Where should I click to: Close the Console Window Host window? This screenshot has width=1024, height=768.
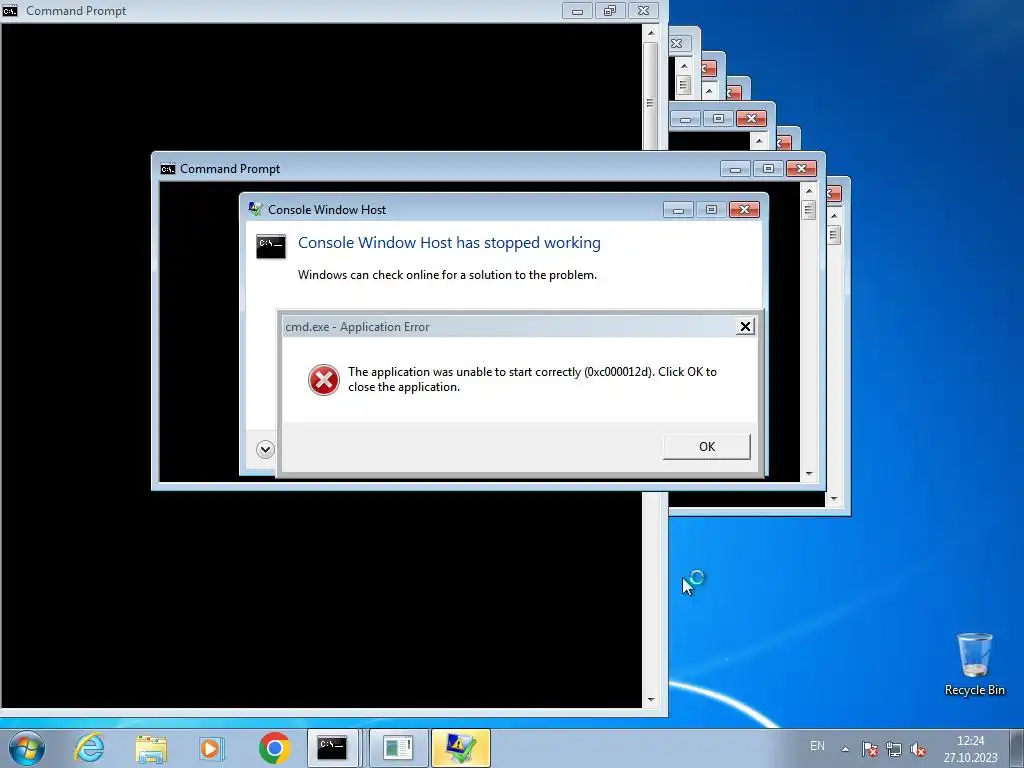point(744,210)
